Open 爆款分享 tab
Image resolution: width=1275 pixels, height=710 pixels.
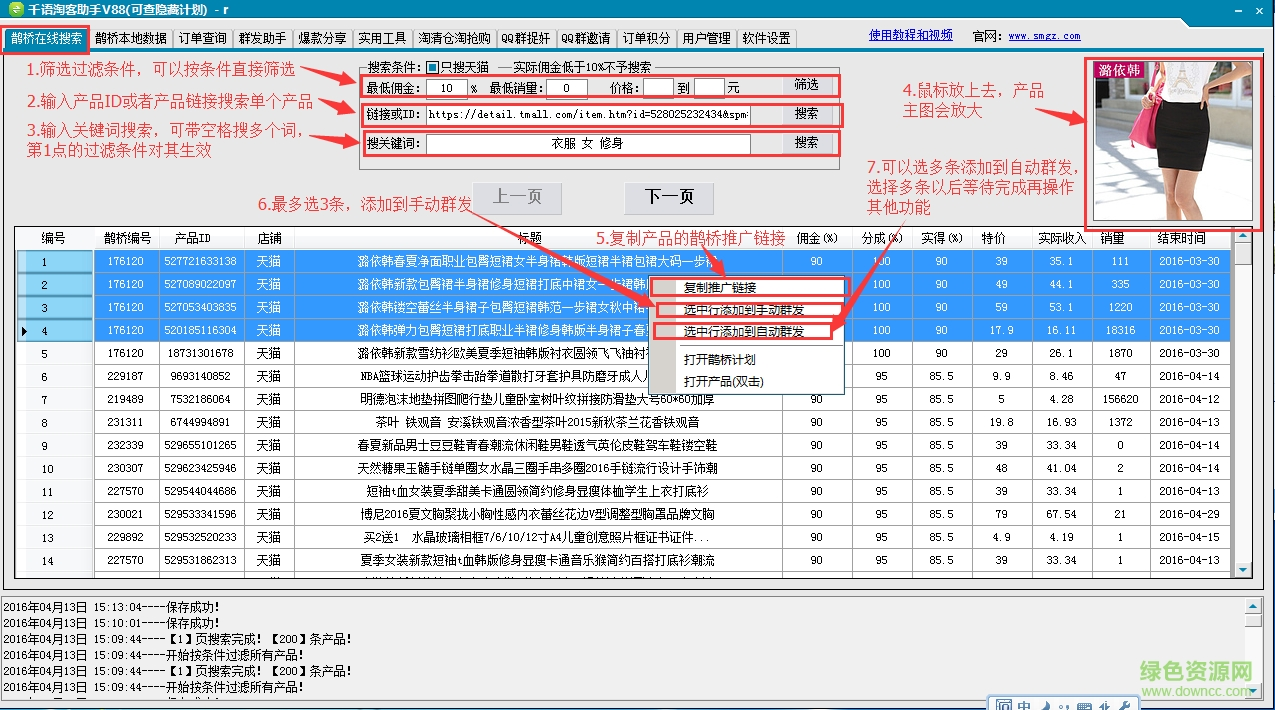322,39
